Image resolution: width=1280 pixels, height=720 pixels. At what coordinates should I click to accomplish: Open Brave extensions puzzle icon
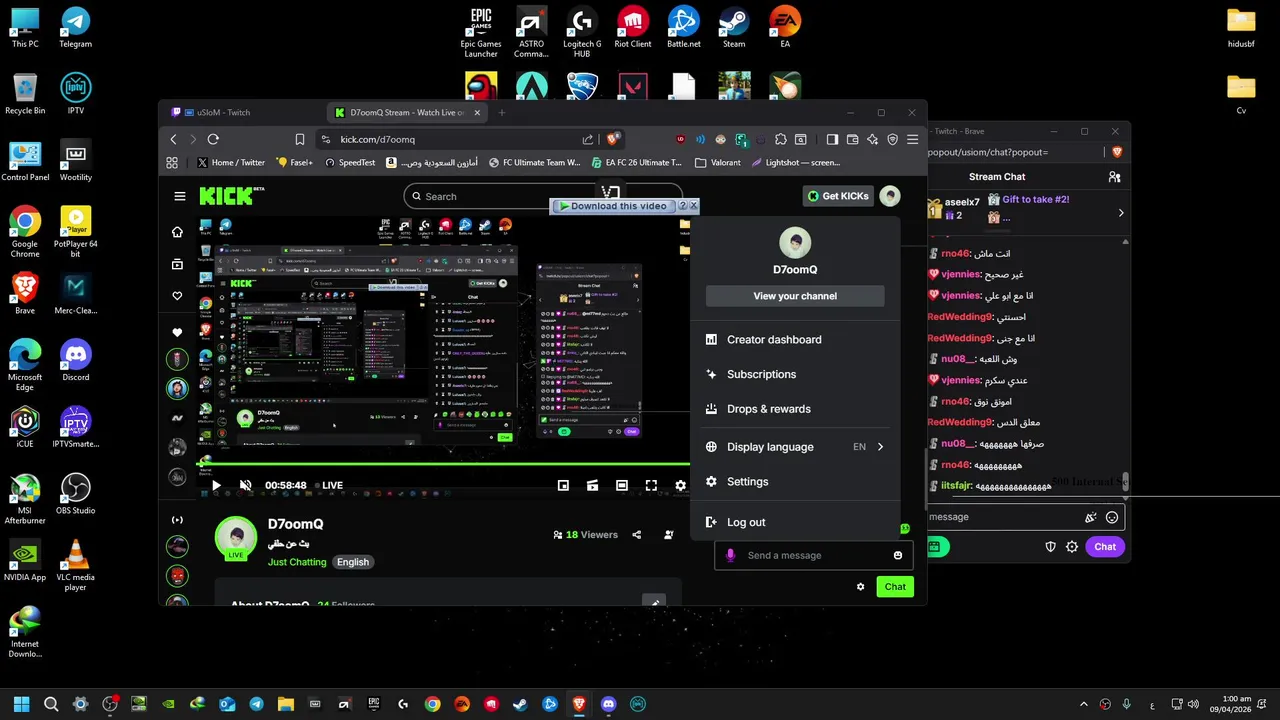(x=780, y=139)
